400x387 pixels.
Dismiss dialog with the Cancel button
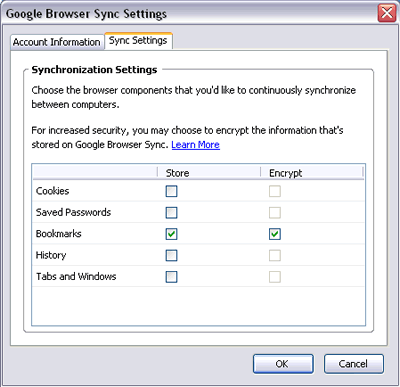tap(354, 364)
